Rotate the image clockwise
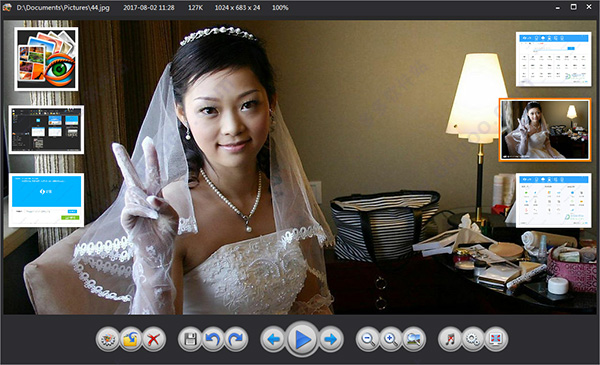The height and width of the screenshot is (365, 600). [x=236, y=339]
